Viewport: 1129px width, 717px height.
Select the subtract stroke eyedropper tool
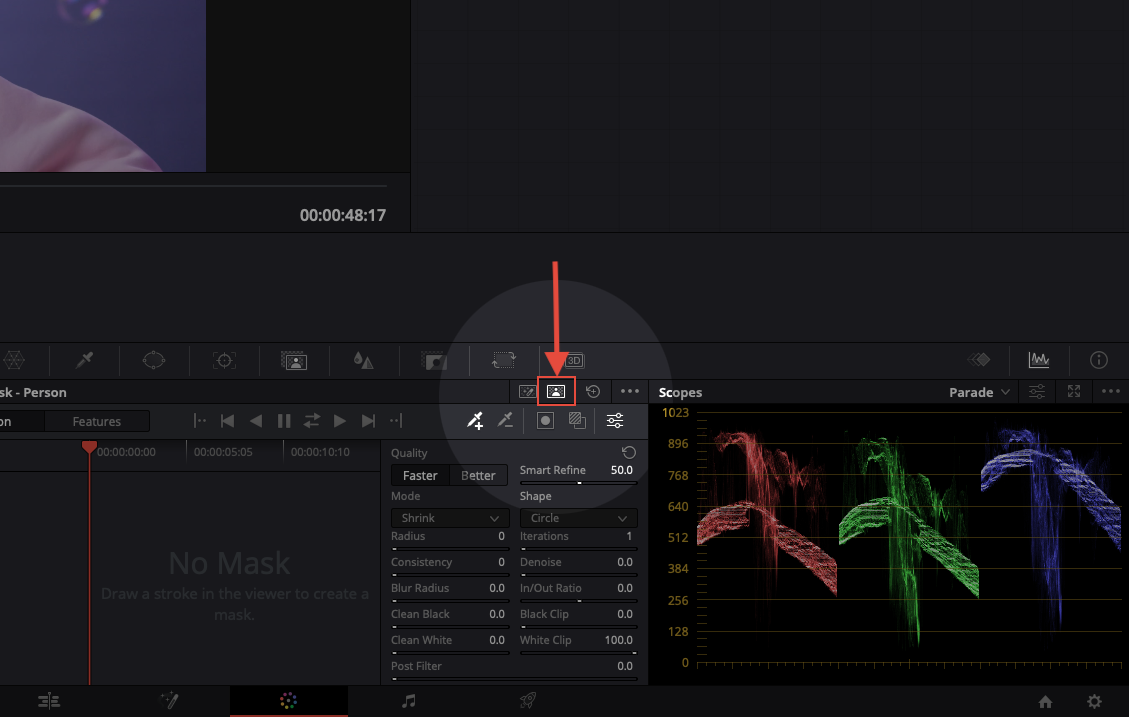505,421
